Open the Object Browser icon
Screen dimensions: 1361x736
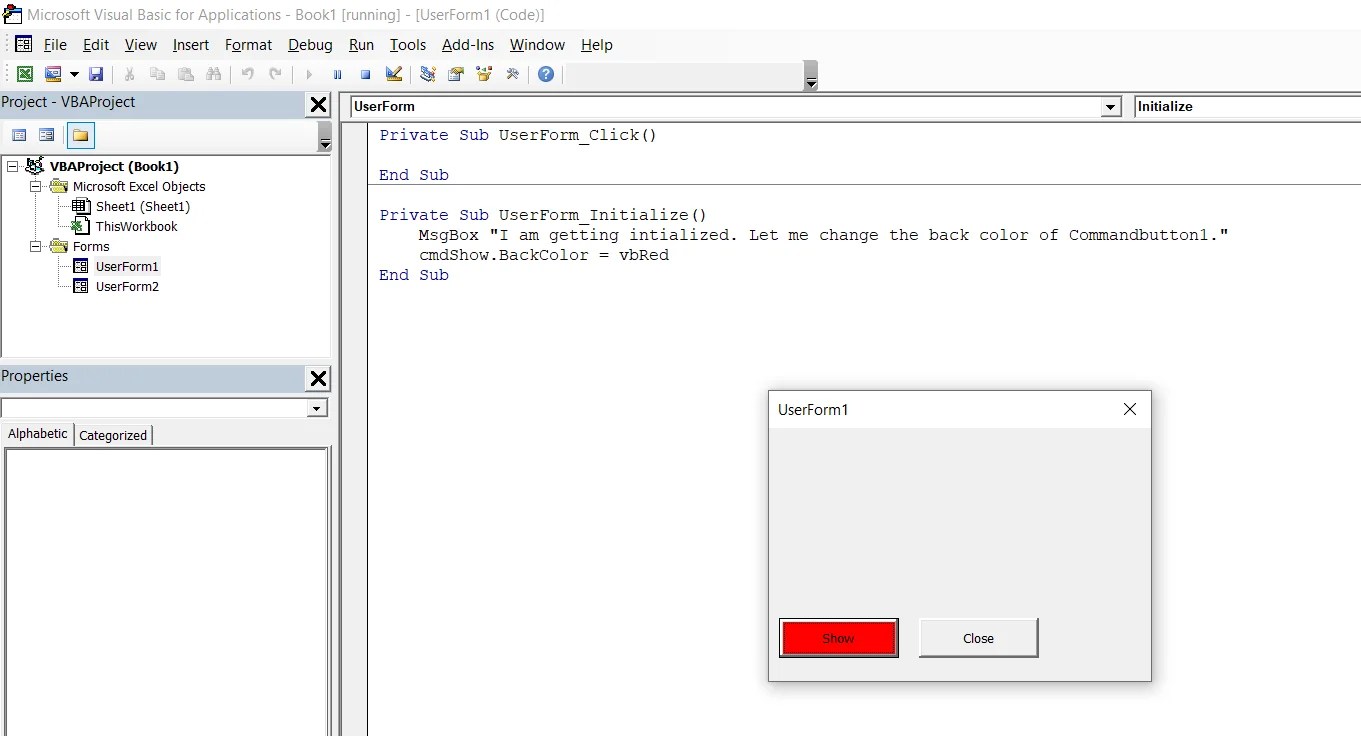point(484,74)
